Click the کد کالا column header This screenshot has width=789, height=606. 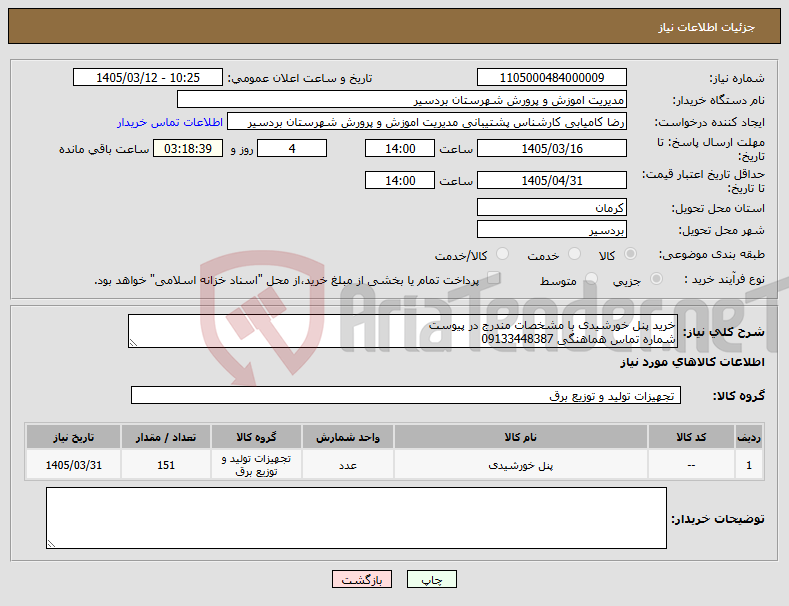[691, 437]
